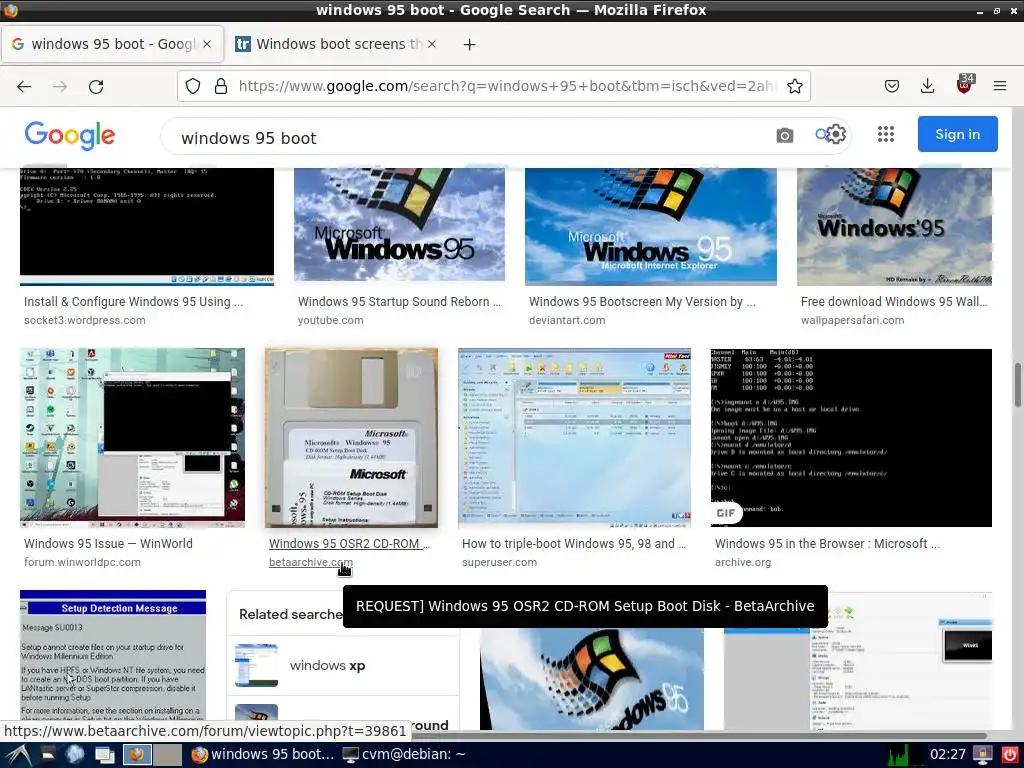Close the 'windows 95 boot' tab
Viewport: 1024px width, 768px height.
tap(206, 44)
